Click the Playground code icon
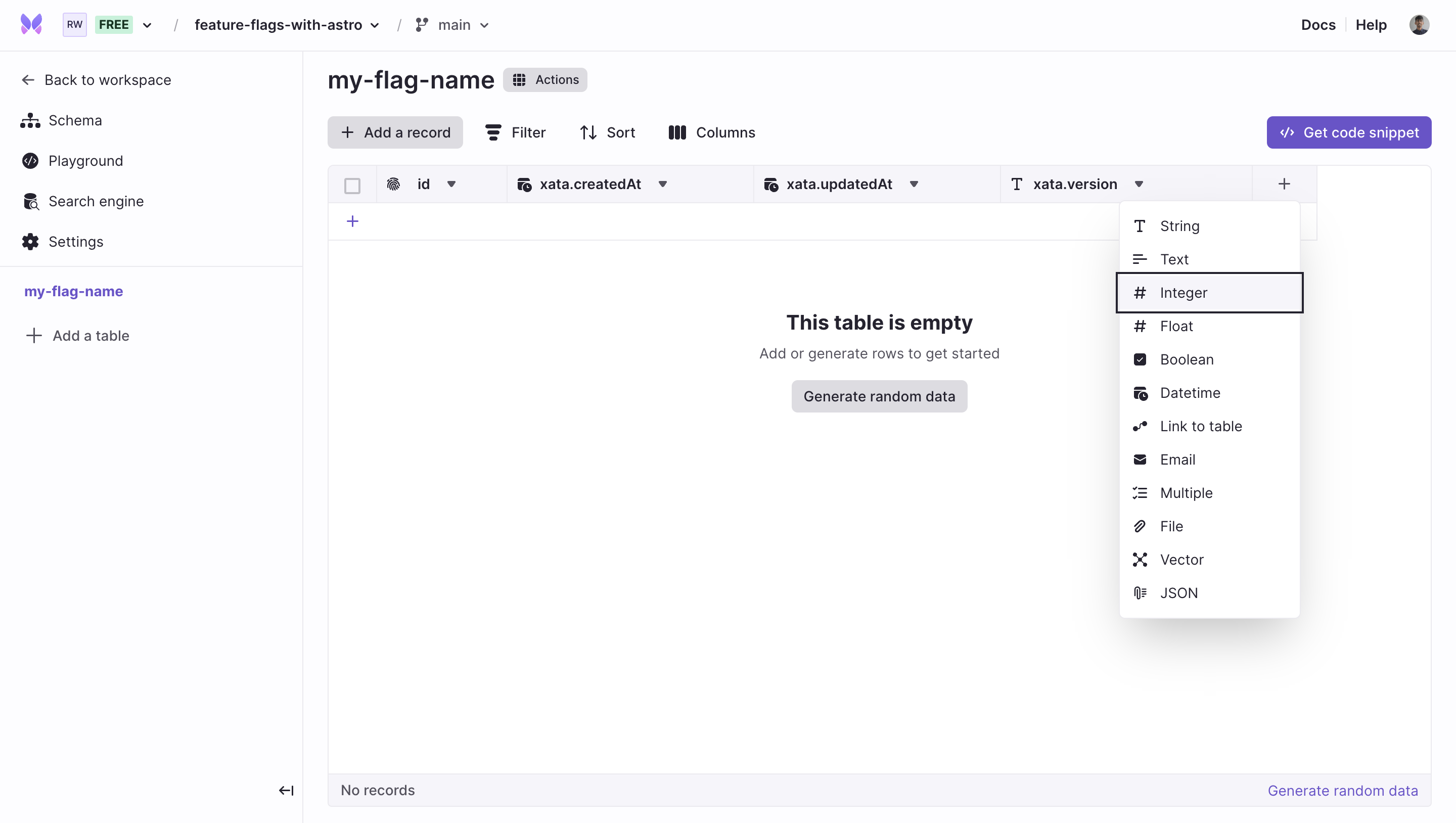 point(30,161)
